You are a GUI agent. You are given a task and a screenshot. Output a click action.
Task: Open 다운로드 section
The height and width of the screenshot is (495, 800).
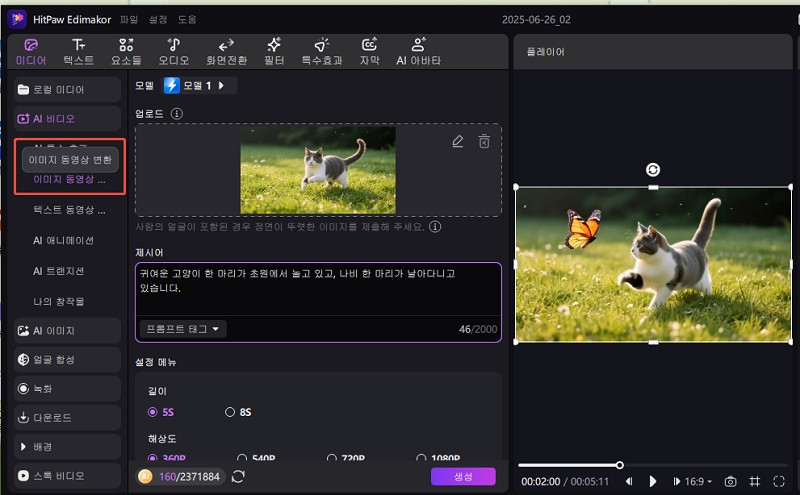pyautogui.click(x=67, y=418)
